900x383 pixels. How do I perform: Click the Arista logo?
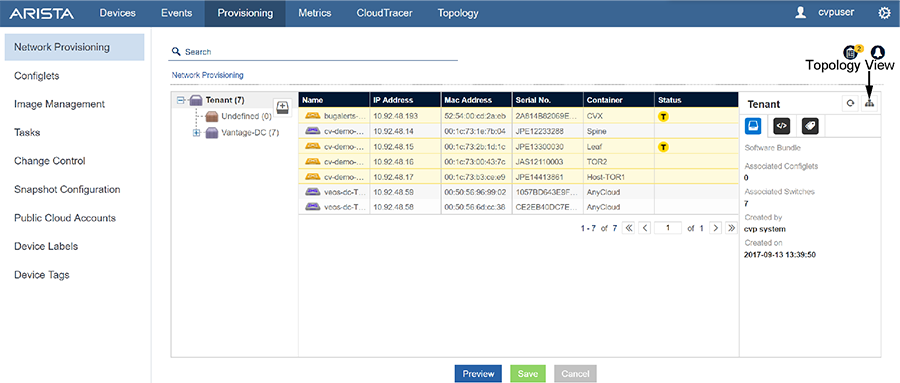41,13
